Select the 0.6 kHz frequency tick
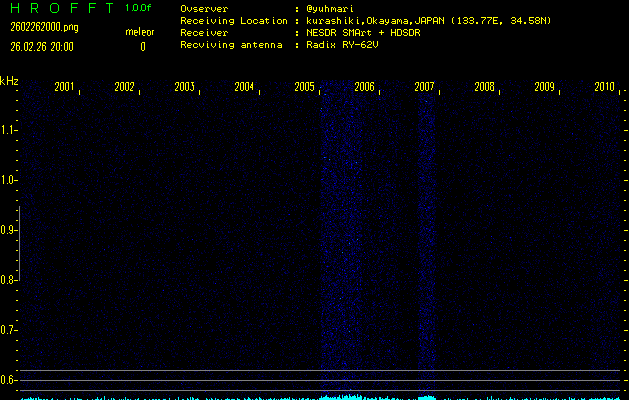 (x=9, y=380)
